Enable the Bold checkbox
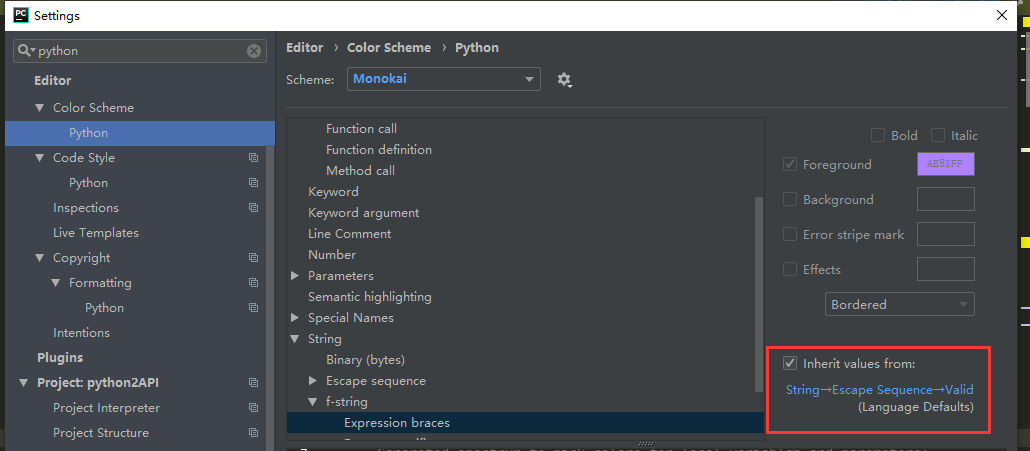The height and width of the screenshot is (451, 1030). 878,135
